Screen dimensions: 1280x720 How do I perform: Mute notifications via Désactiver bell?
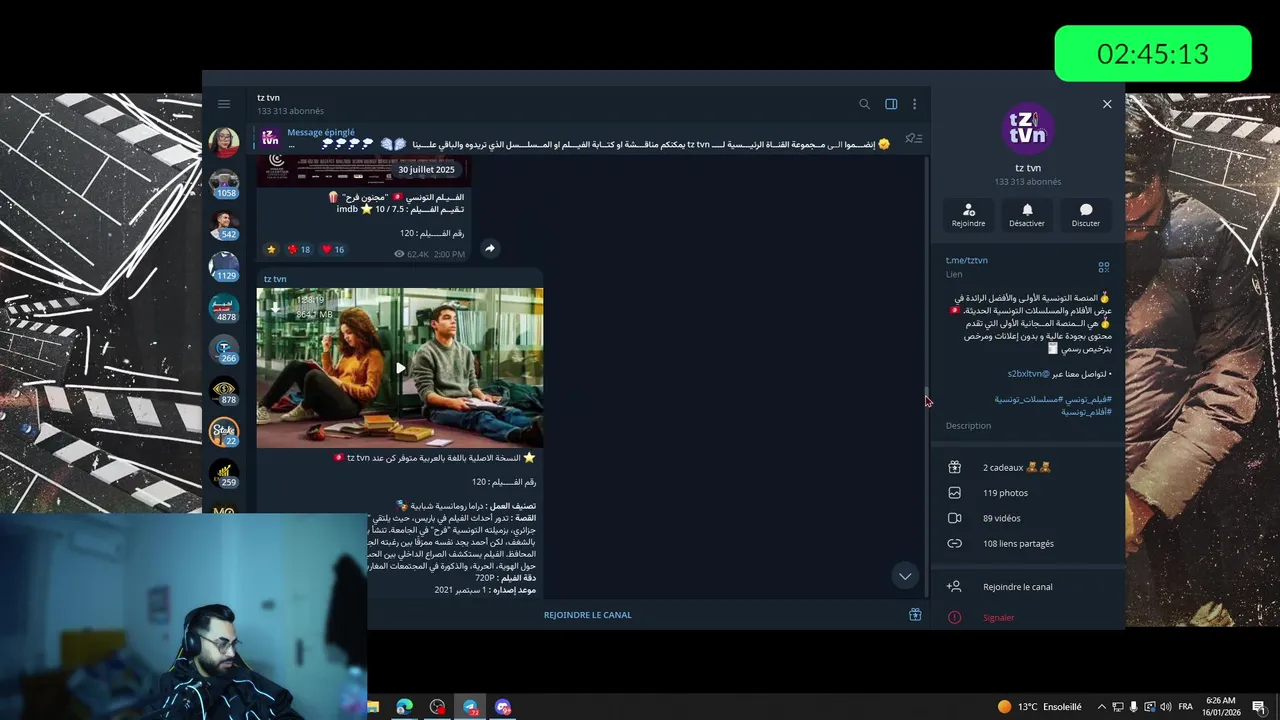click(1027, 215)
